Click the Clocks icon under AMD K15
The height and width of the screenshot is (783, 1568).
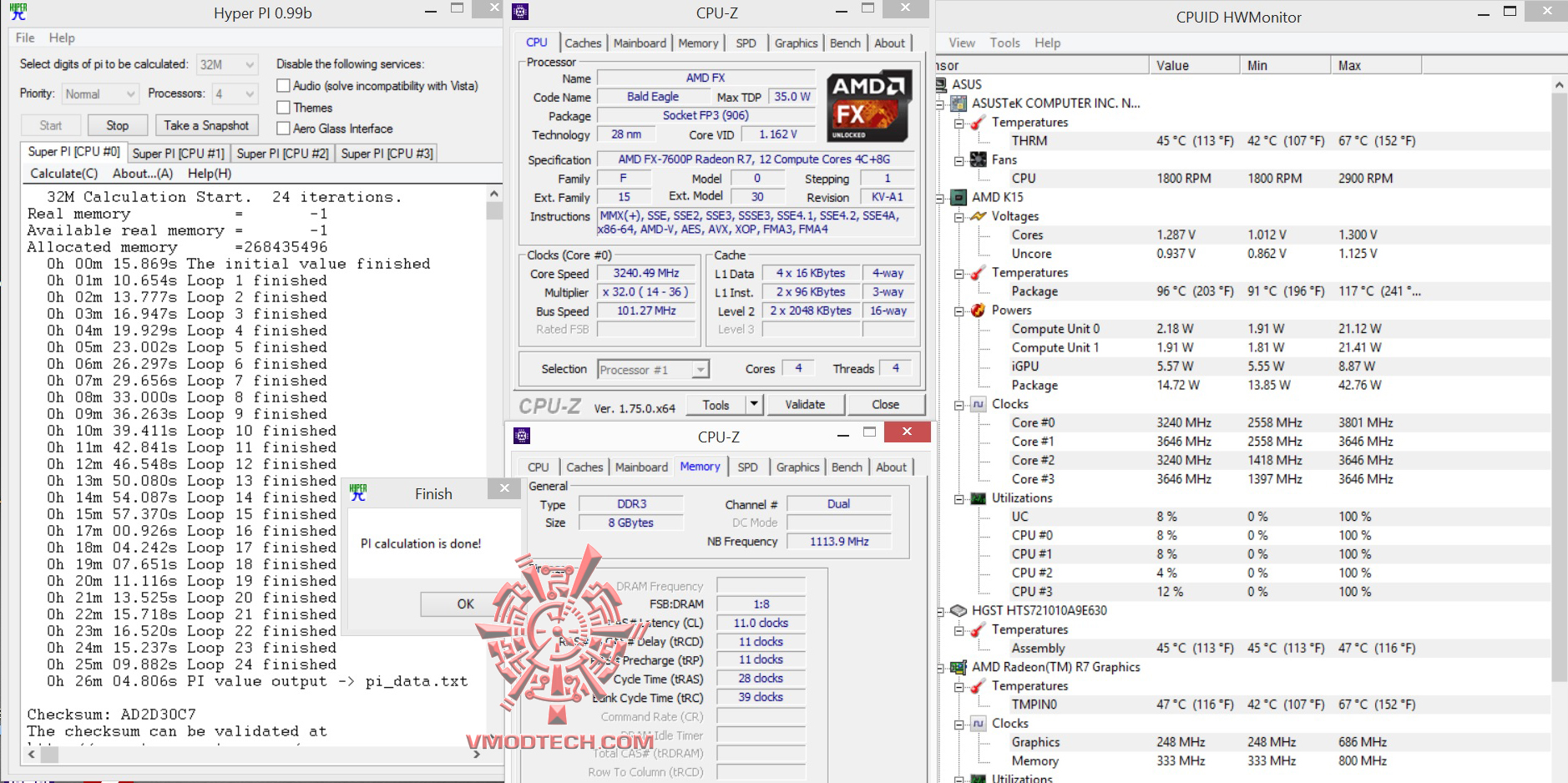click(x=979, y=404)
